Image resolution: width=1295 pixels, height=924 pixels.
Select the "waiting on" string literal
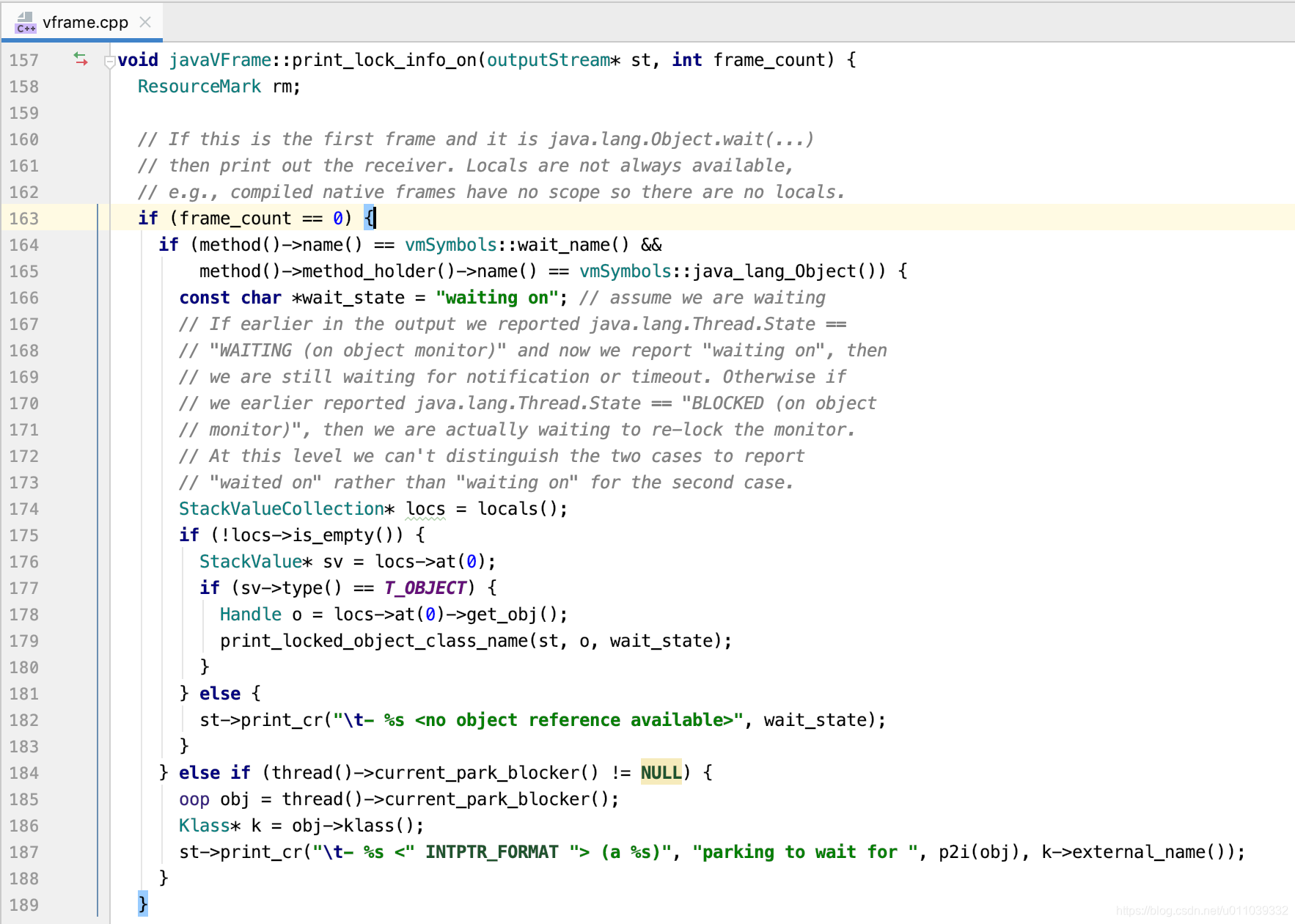point(497,297)
